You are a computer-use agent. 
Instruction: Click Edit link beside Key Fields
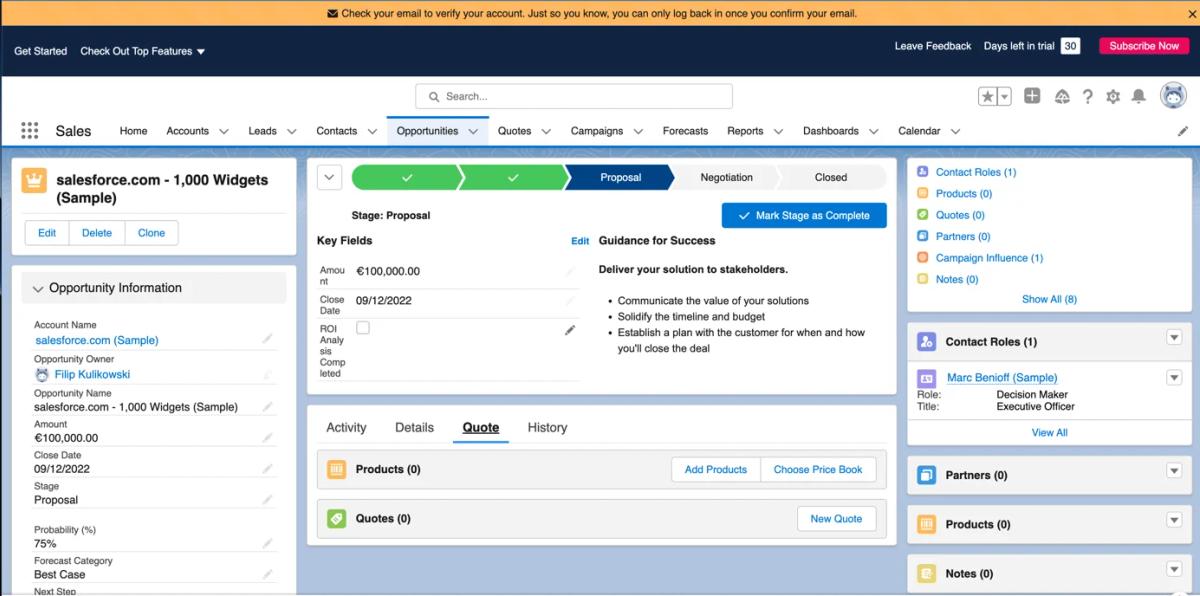[x=580, y=241]
